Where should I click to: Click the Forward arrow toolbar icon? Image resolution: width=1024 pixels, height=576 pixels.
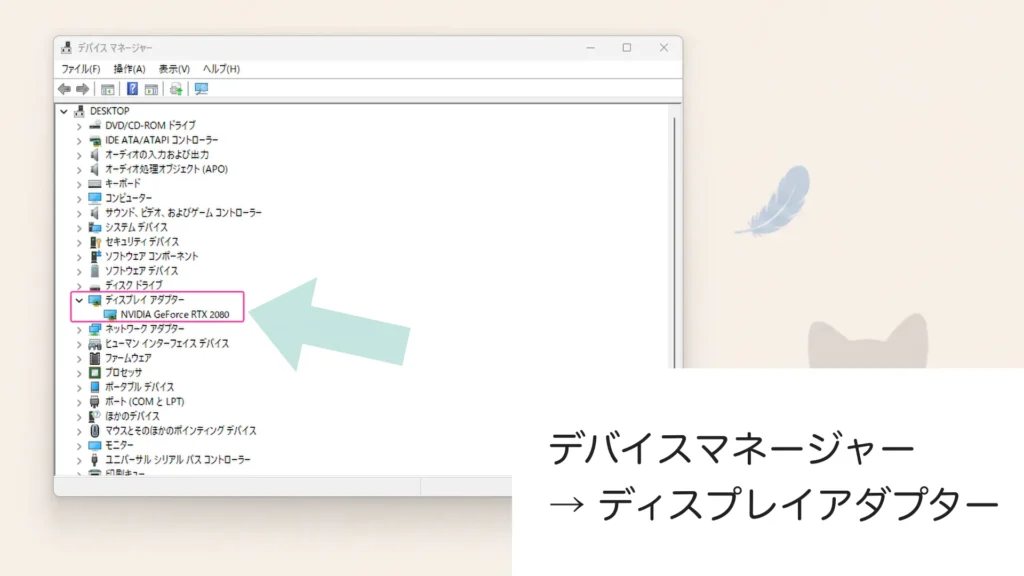[x=82, y=89]
